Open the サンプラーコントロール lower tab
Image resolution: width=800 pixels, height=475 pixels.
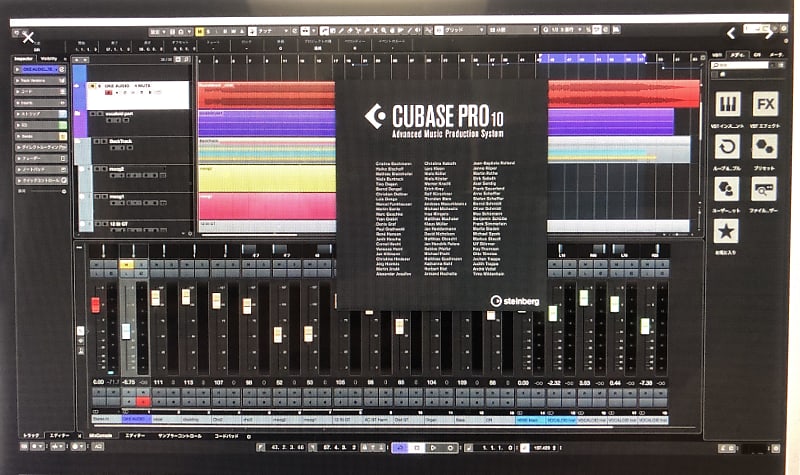tap(180, 436)
